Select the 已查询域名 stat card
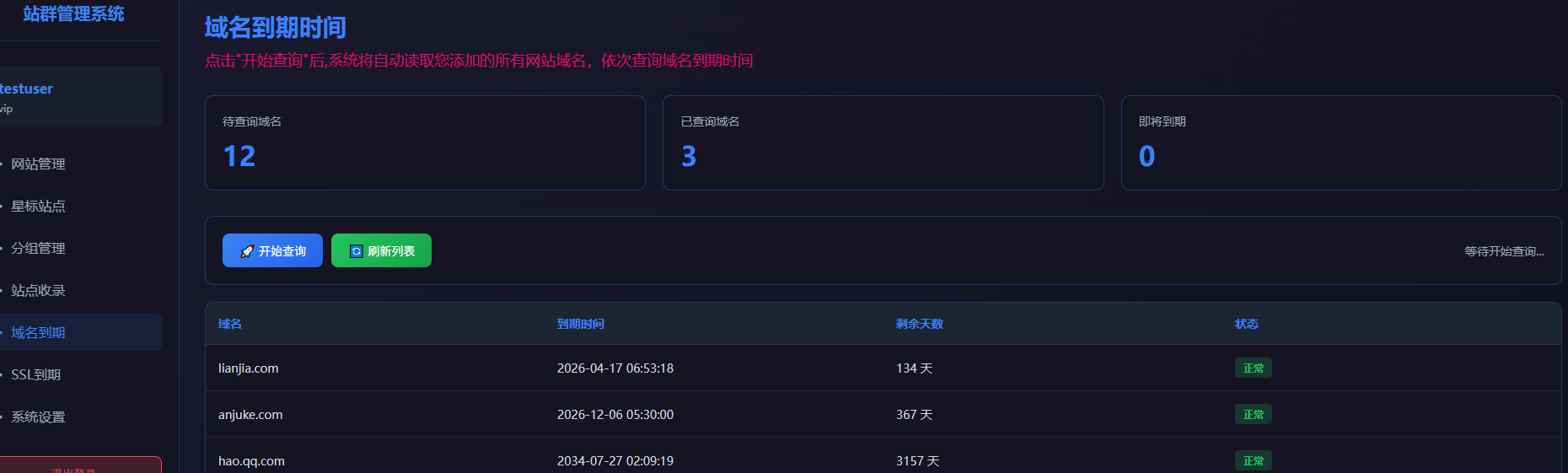Viewport: 1568px width, 473px height. 883,142
